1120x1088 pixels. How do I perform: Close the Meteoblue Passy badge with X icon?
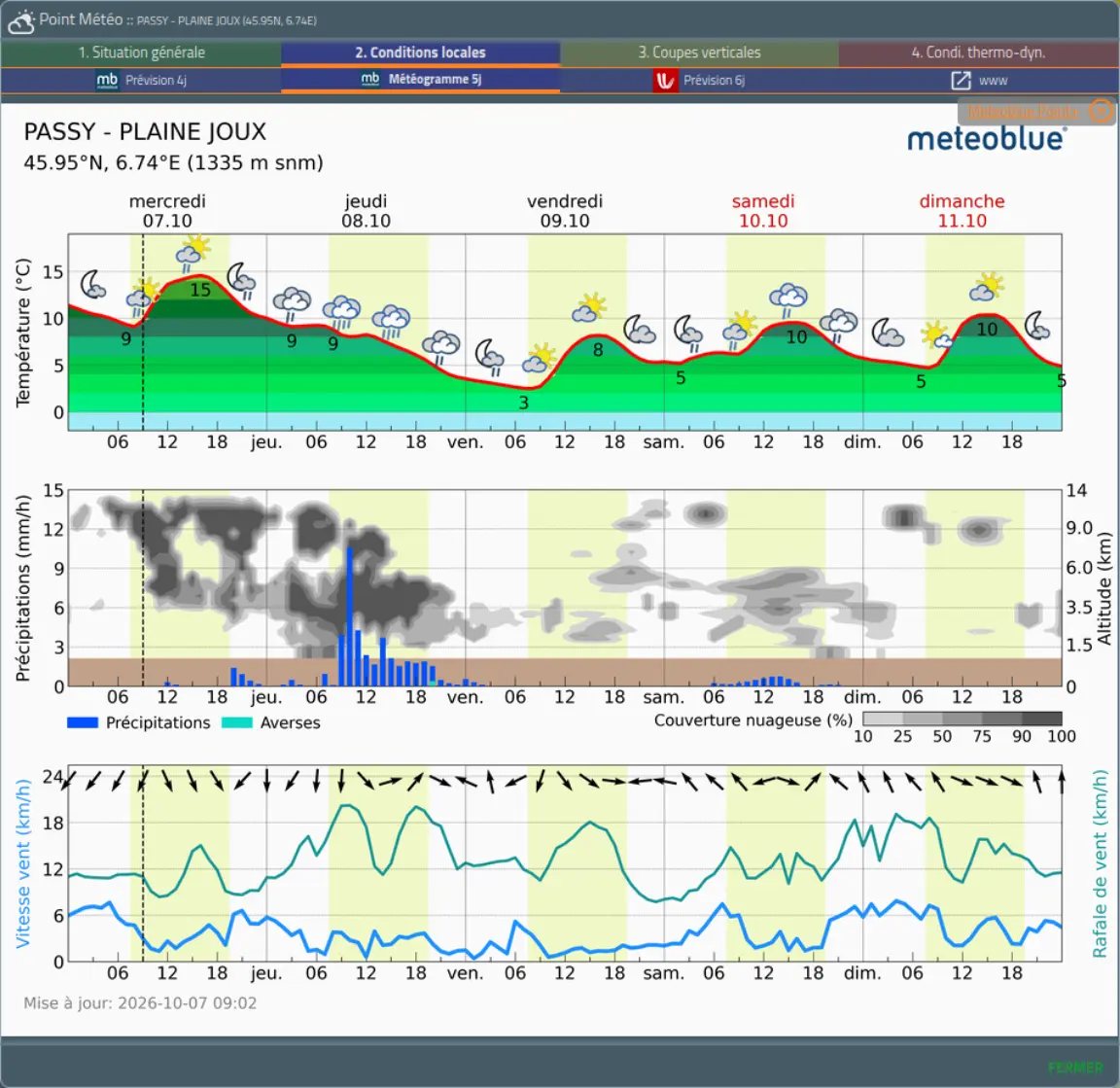1101,112
